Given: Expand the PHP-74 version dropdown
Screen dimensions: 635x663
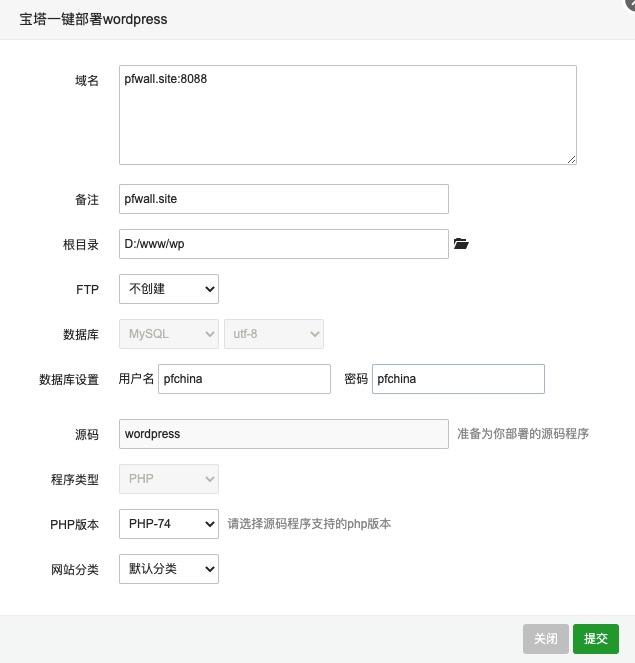Looking at the screenshot, I should click(168, 523).
